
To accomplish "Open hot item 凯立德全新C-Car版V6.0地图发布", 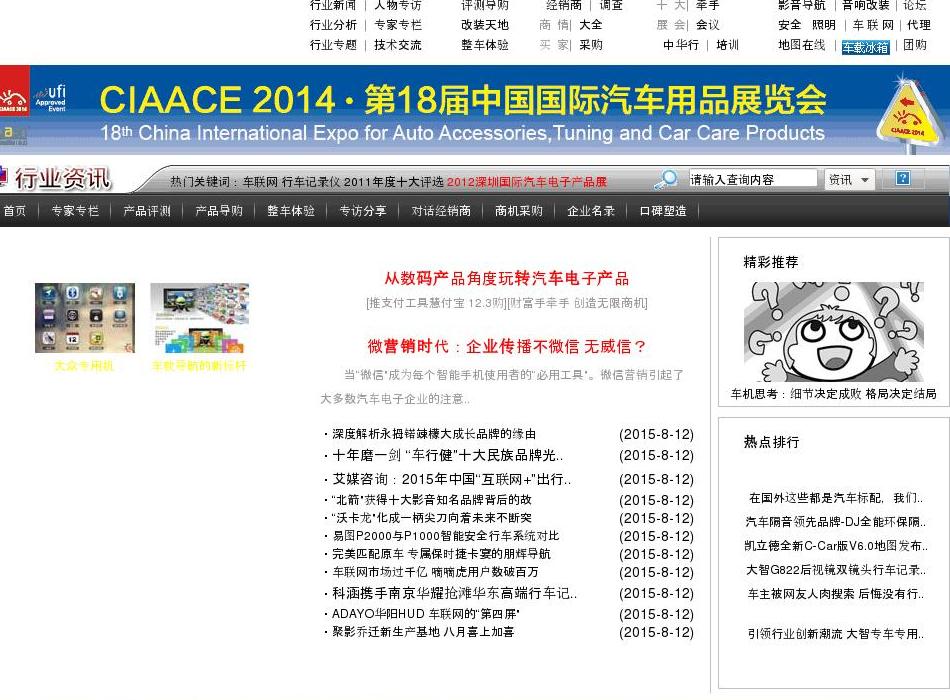I will (x=836, y=546).
